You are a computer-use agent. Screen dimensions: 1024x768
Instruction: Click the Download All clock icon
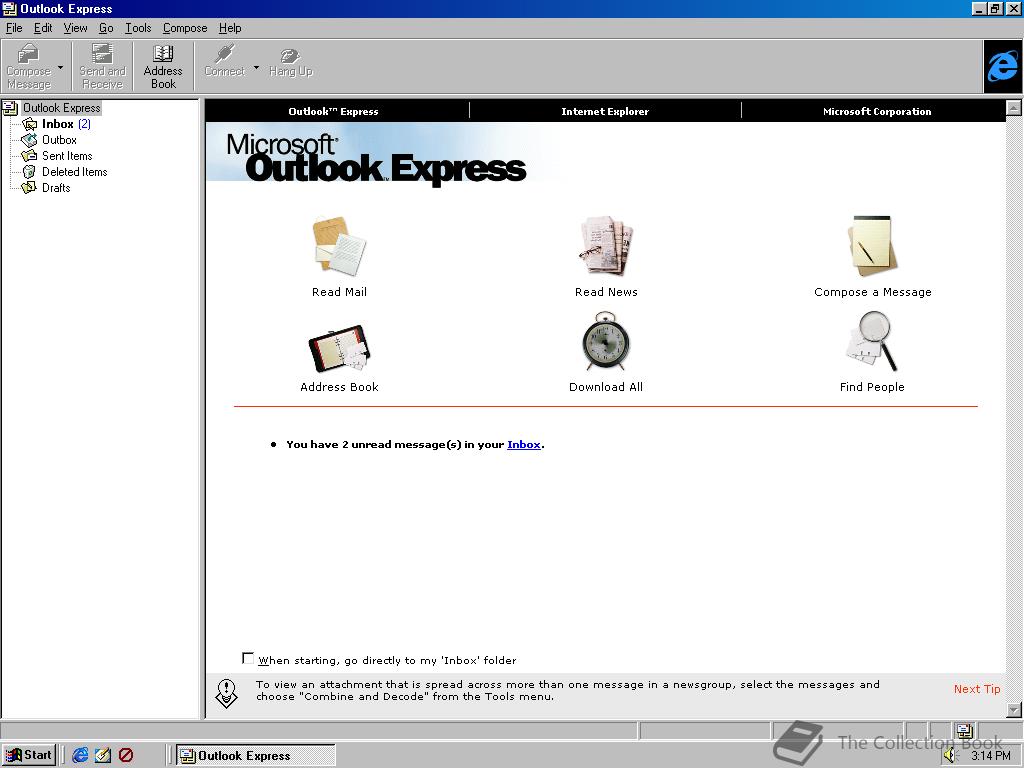click(x=606, y=342)
